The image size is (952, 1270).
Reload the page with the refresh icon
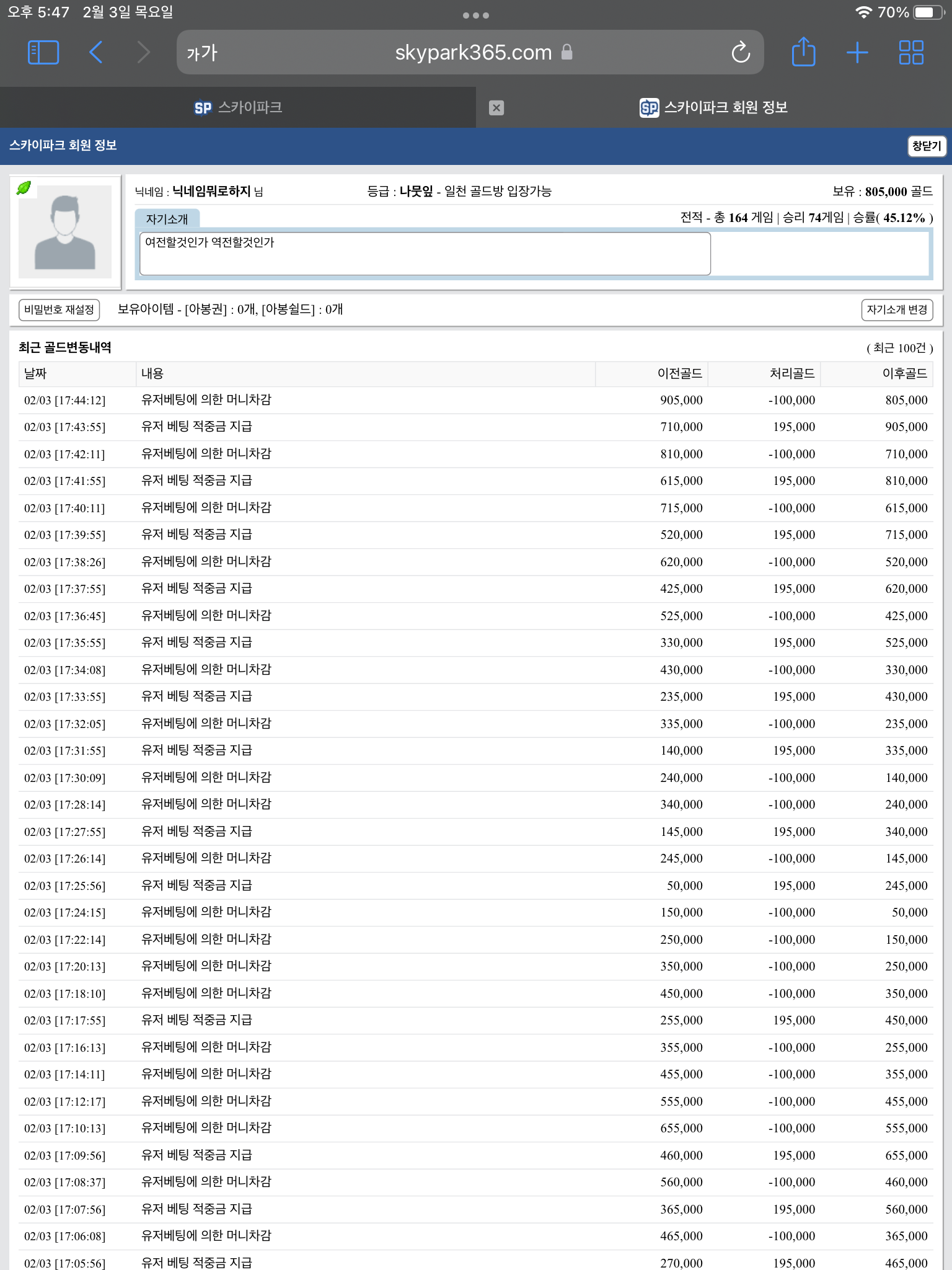(741, 53)
